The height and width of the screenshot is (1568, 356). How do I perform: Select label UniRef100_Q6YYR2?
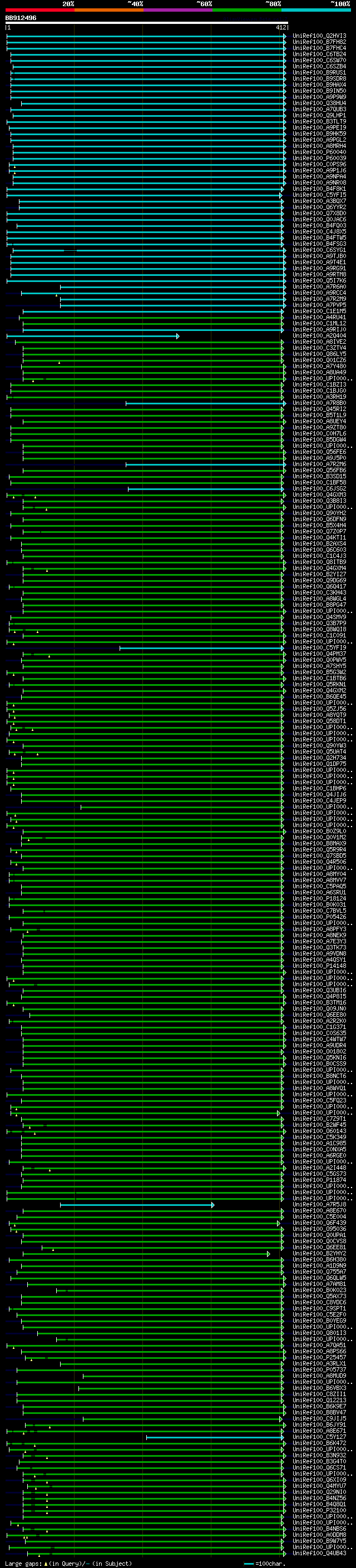tap(319, 207)
